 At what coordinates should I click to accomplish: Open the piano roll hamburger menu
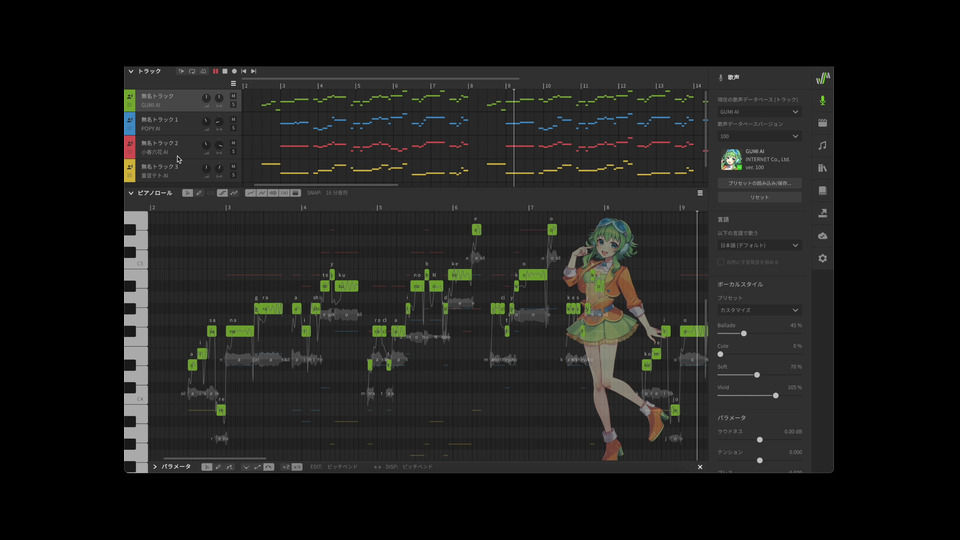point(700,193)
